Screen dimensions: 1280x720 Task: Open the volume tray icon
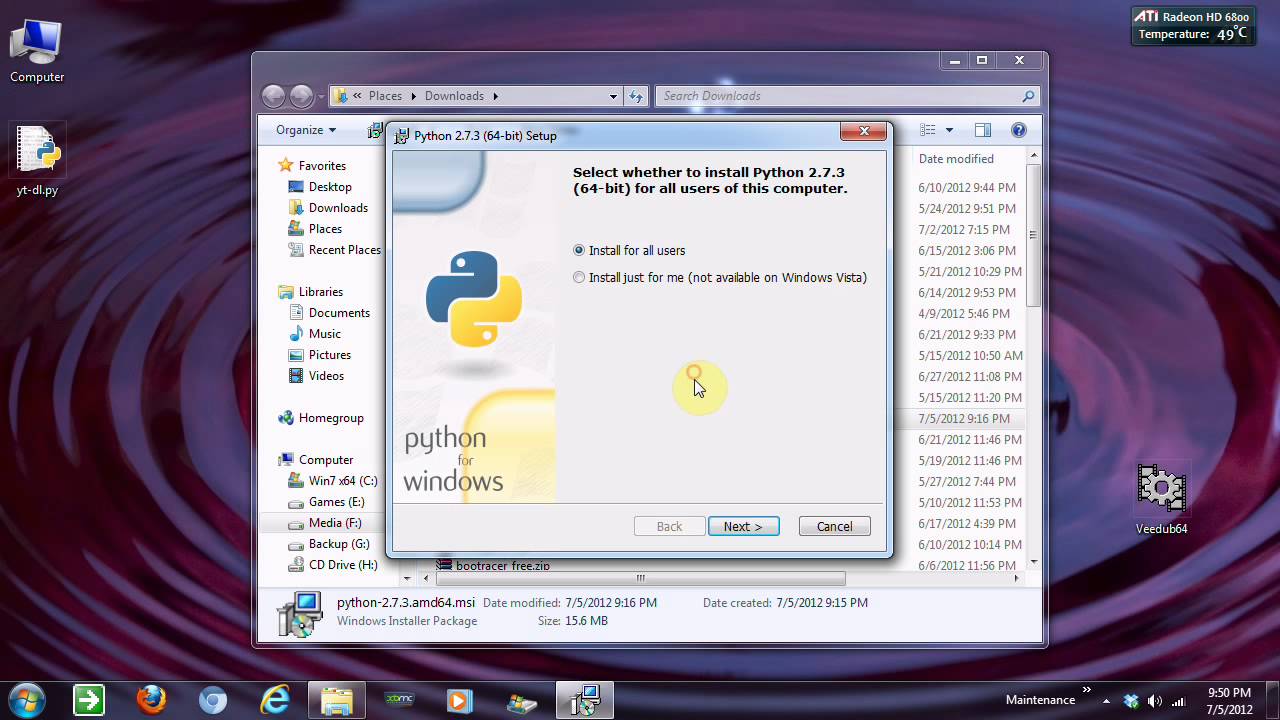coord(1155,701)
